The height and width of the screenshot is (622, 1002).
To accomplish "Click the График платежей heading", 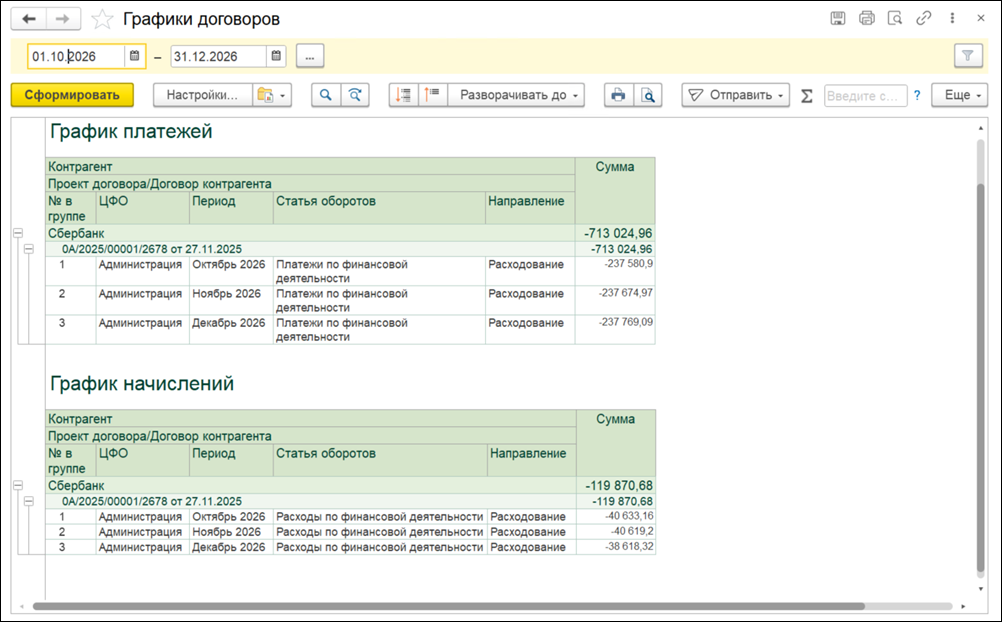I will tap(131, 132).
